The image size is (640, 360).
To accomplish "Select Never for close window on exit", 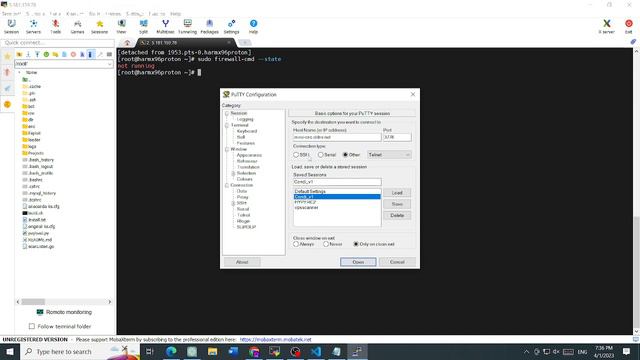I will tap(326, 244).
